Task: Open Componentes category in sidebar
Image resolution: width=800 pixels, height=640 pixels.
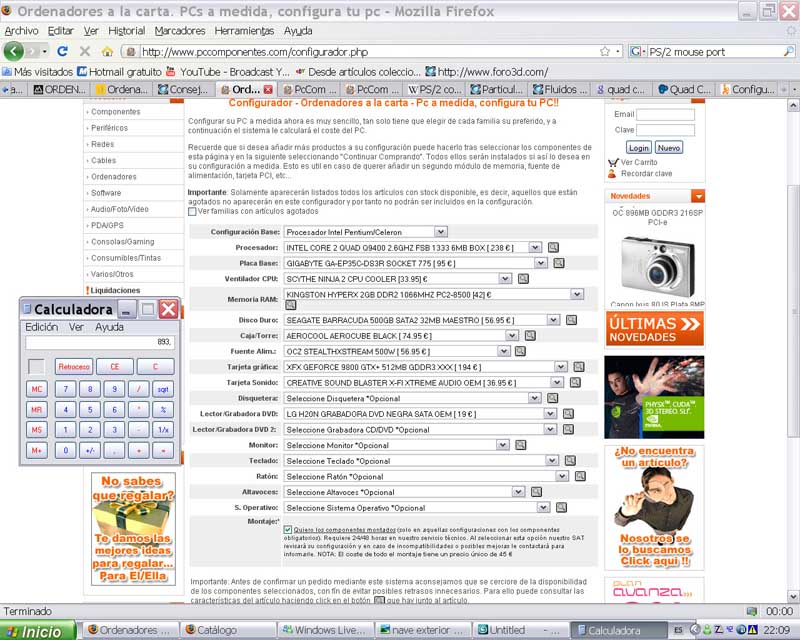Action: [116, 112]
